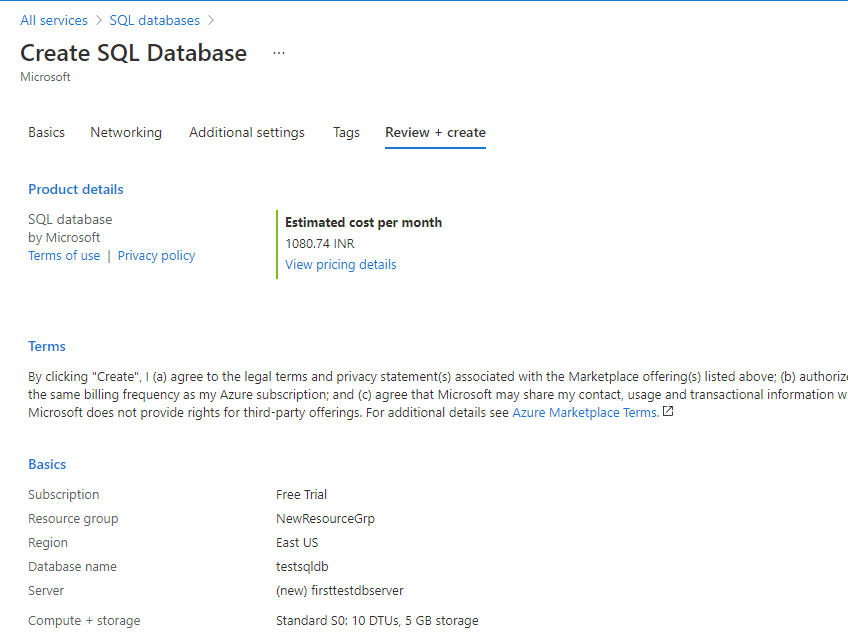The height and width of the screenshot is (633, 848).
Task: Click the NewResourceGrp value
Action: click(x=325, y=518)
